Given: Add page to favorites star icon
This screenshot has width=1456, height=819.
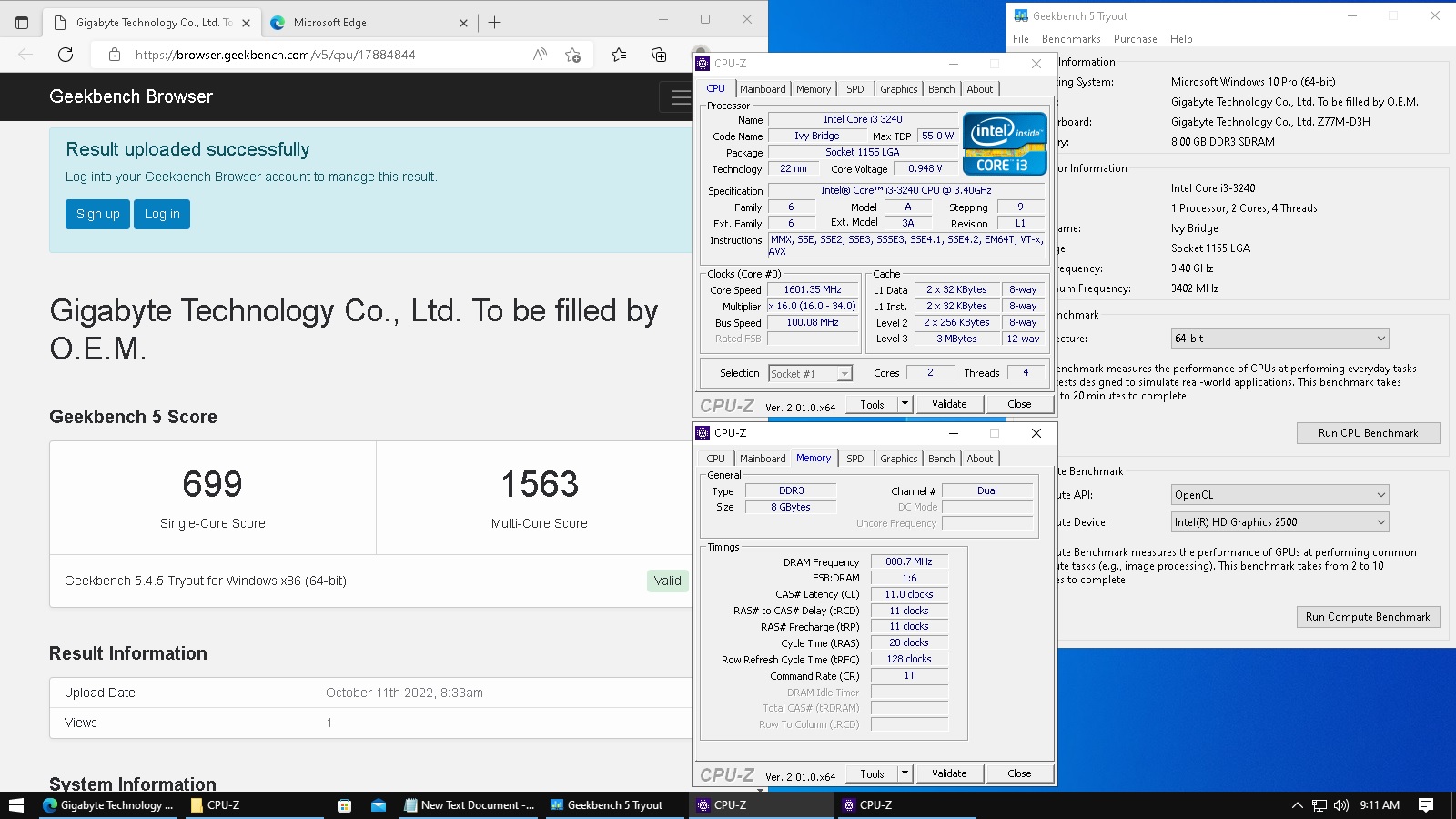Looking at the screenshot, I should point(572,55).
